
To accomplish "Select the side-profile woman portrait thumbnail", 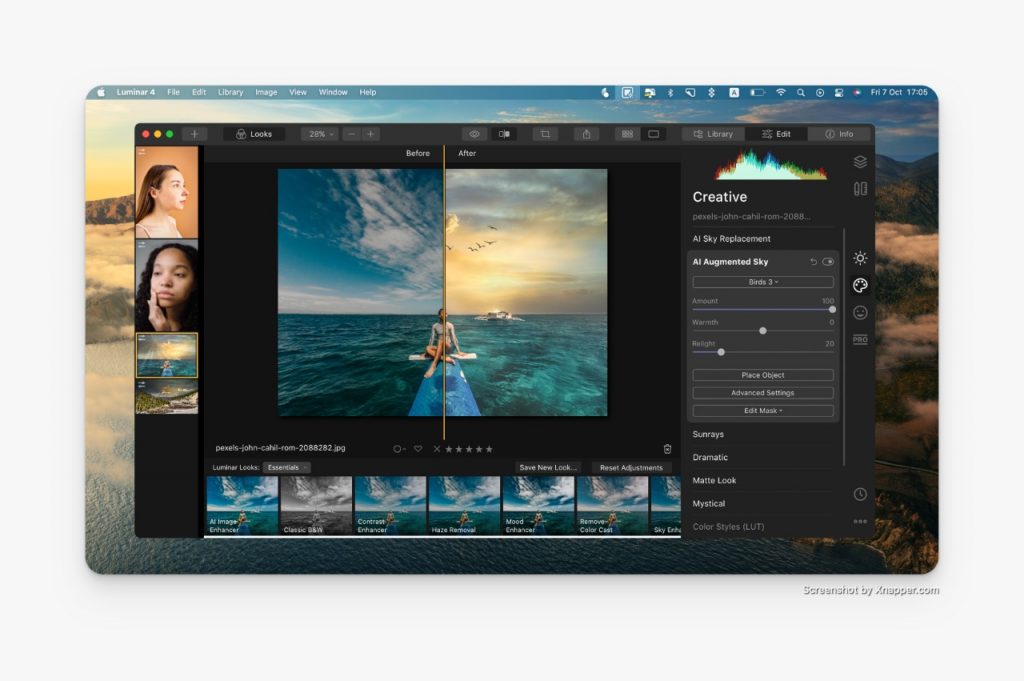I will pos(167,192).
